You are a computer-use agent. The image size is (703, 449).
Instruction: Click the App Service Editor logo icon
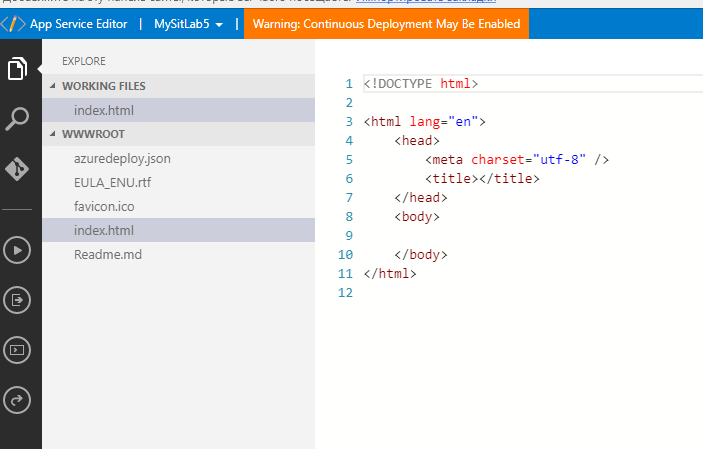point(13,24)
